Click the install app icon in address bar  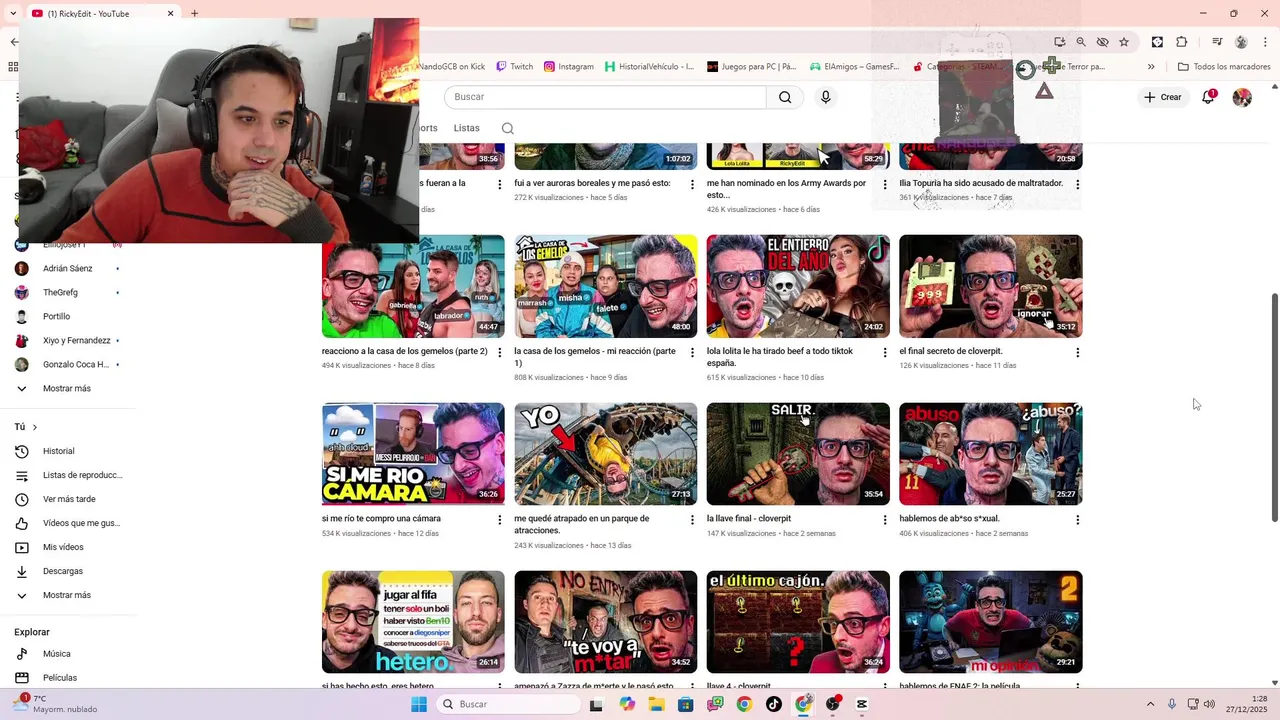click(x=1060, y=42)
